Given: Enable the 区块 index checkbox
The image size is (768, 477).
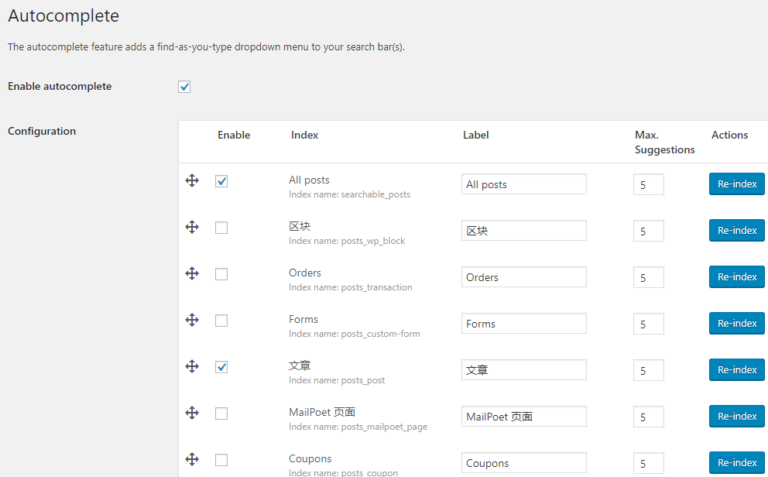Looking at the screenshot, I should 221,228.
